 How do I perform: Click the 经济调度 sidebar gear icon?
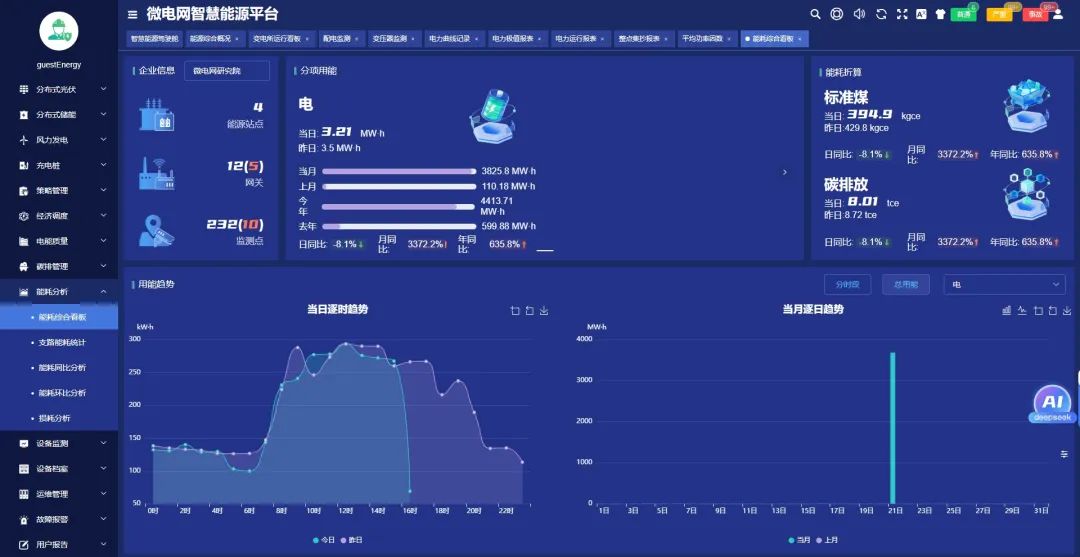pyautogui.click(x=23, y=216)
